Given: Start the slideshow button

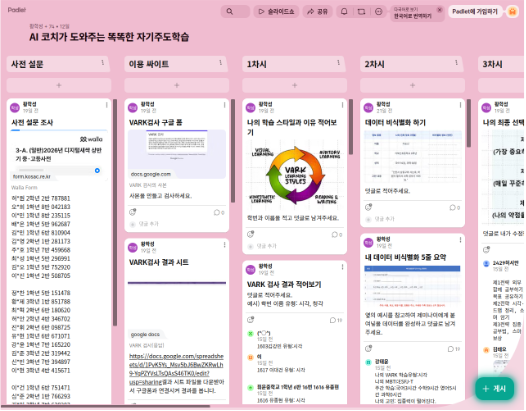Looking at the screenshot, I should [276, 11].
